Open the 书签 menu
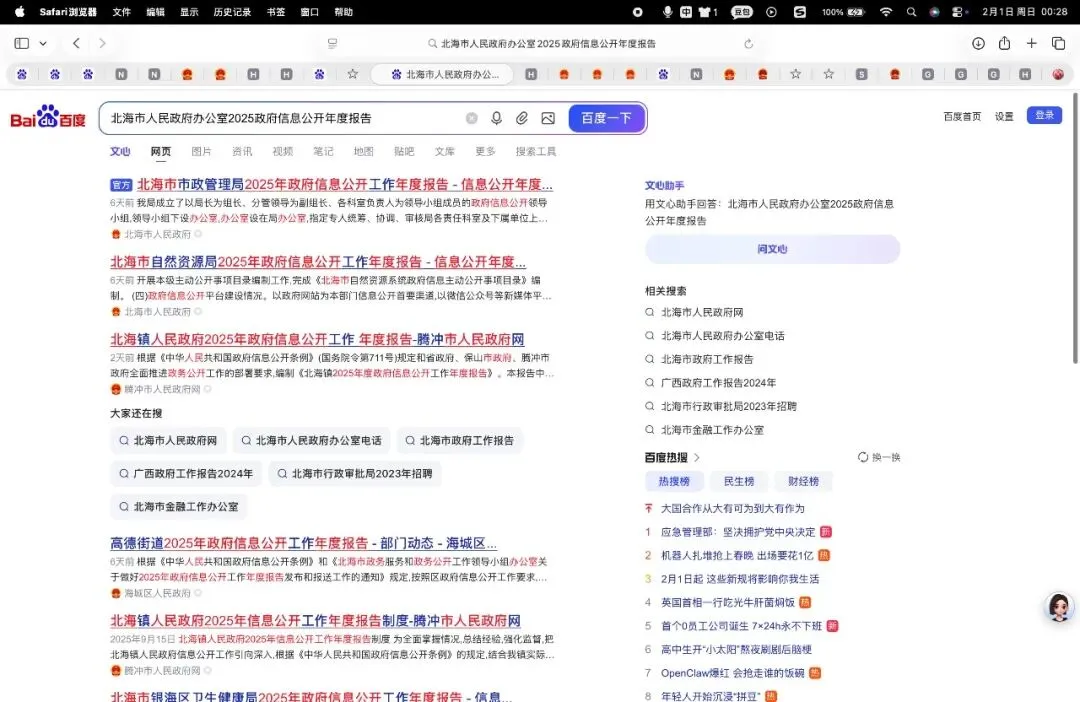 pyautogui.click(x=276, y=12)
